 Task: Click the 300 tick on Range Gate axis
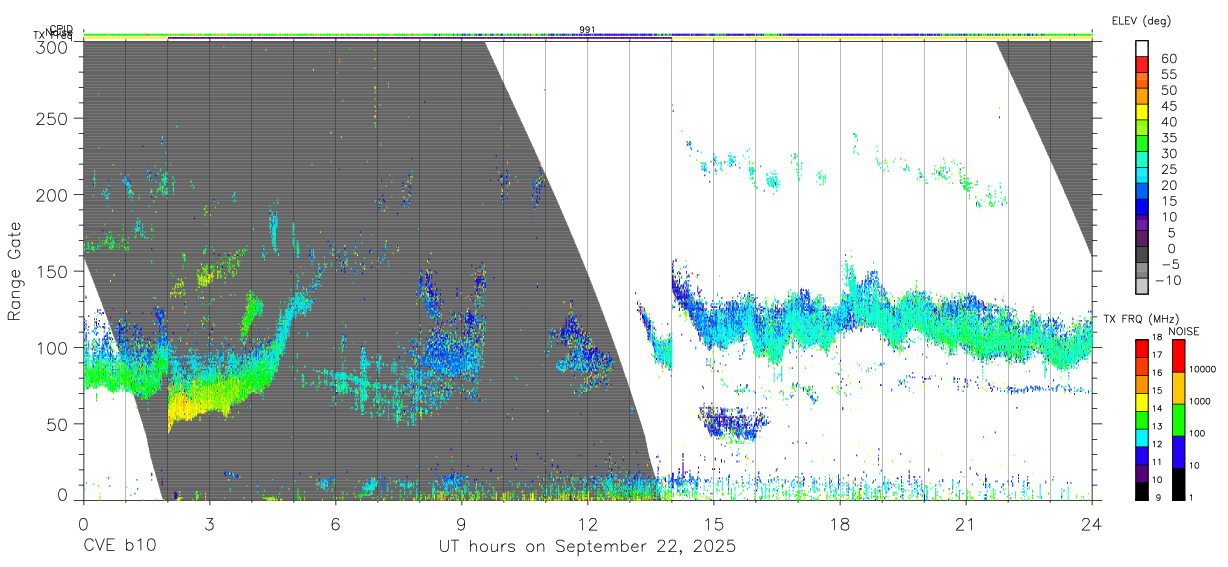click(x=53, y=46)
